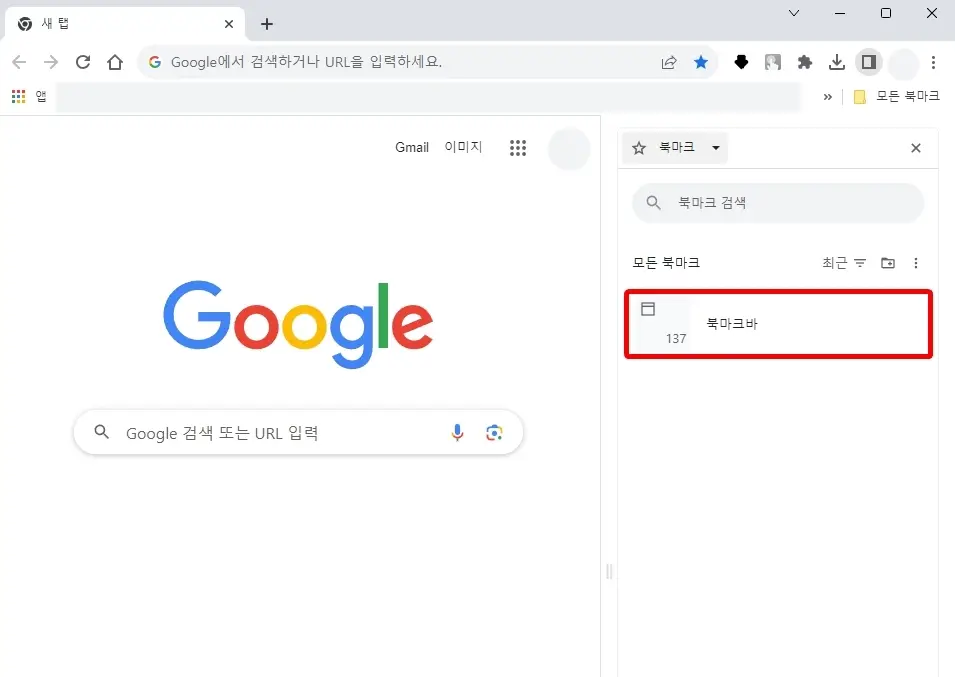Open the bookmarks panel more options menu
This screenshot has height=677, width=955.
915,262
